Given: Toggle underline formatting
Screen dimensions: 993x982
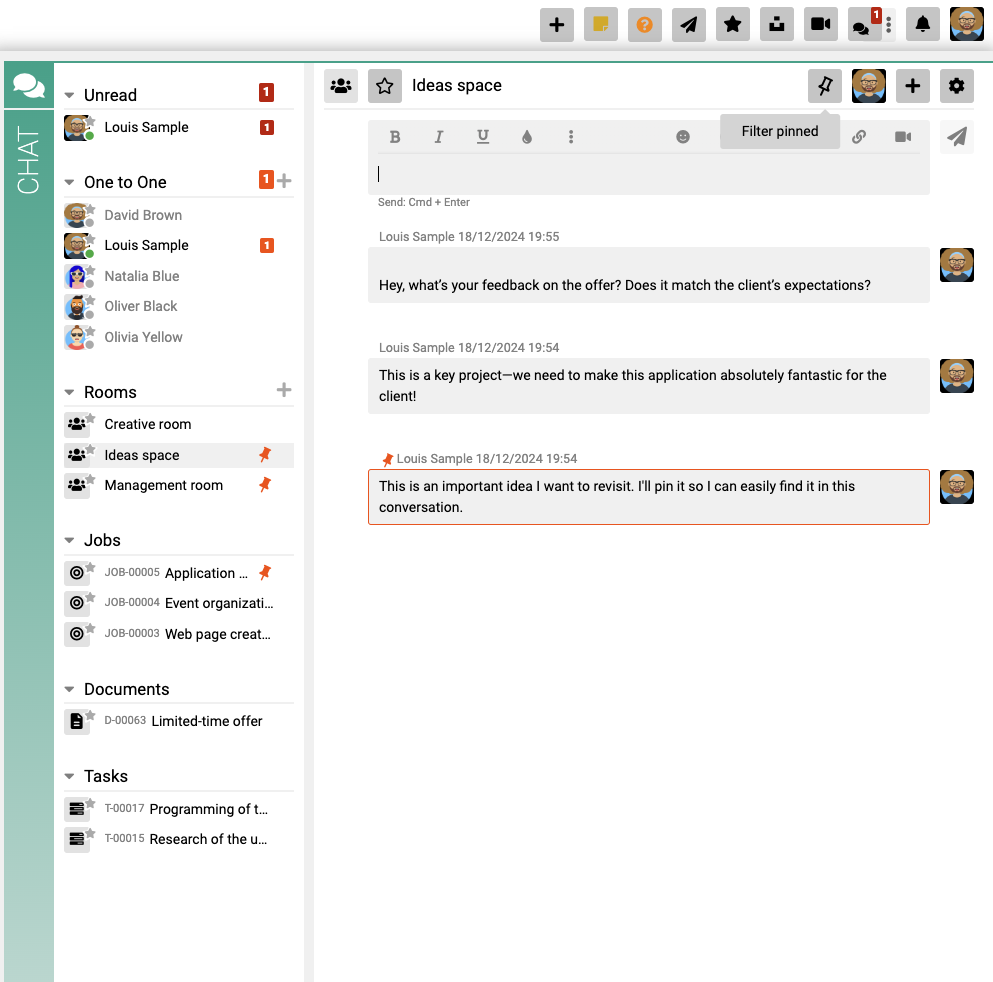Looking at the screenshot, I should coord(483,137).
